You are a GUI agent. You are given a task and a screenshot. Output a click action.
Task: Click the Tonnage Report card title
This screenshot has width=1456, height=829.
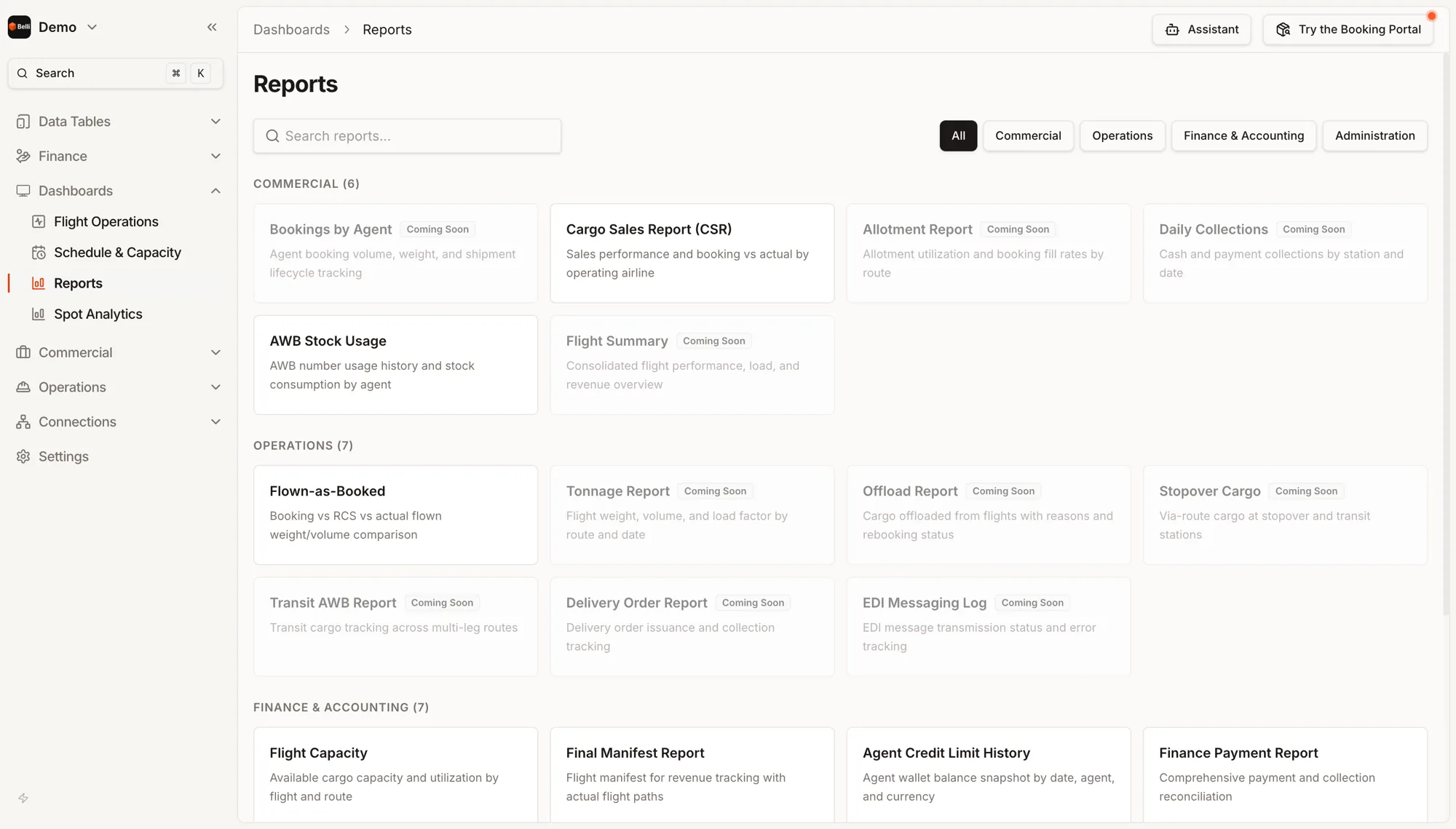(x=617, y=491)
